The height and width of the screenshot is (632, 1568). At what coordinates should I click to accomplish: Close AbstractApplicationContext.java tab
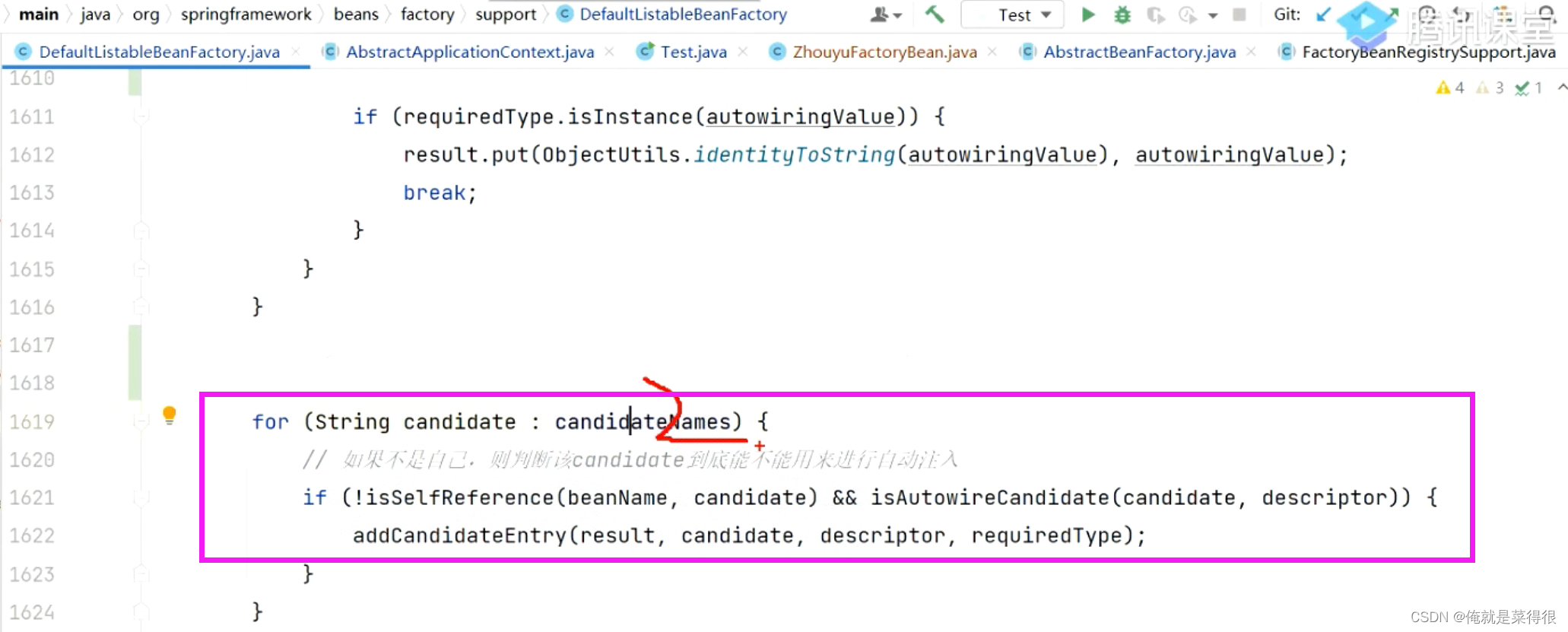(610, 52)
